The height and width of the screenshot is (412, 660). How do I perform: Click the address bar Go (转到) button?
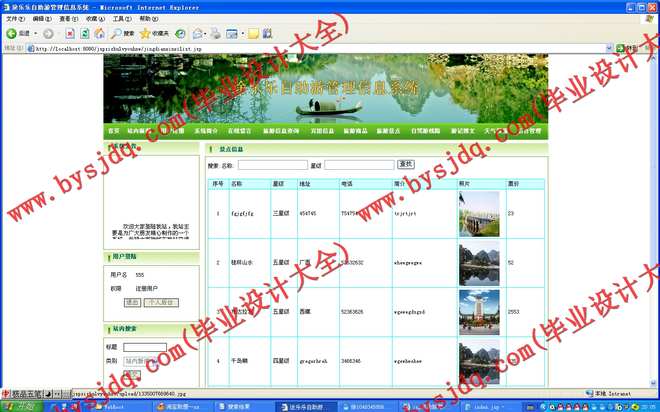click(625, 47)
